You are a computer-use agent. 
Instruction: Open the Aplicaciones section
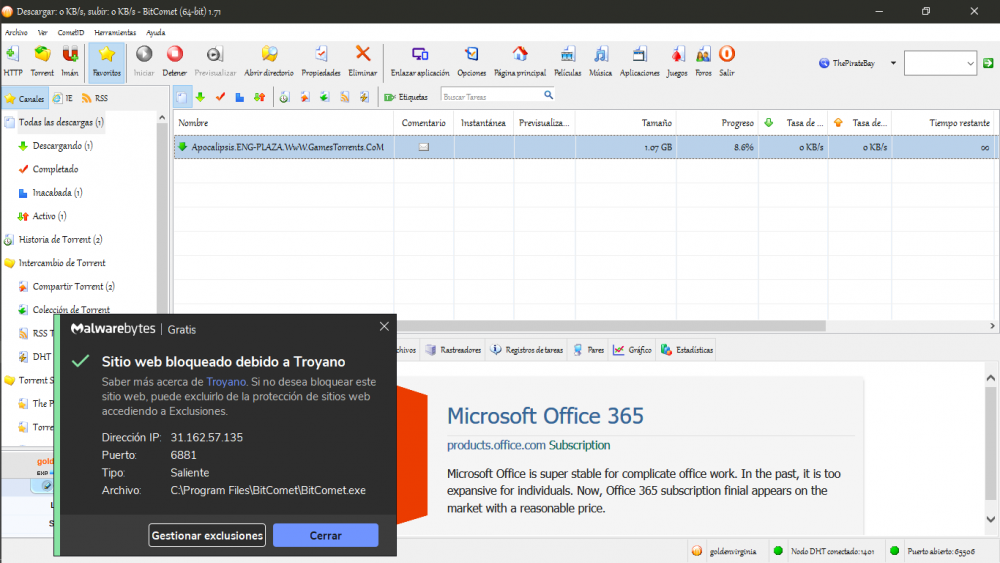(x=640, y=61)
